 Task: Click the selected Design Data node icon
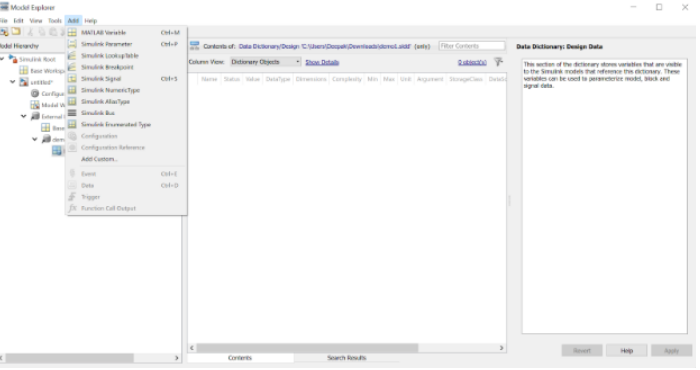(x=57, y=151)
